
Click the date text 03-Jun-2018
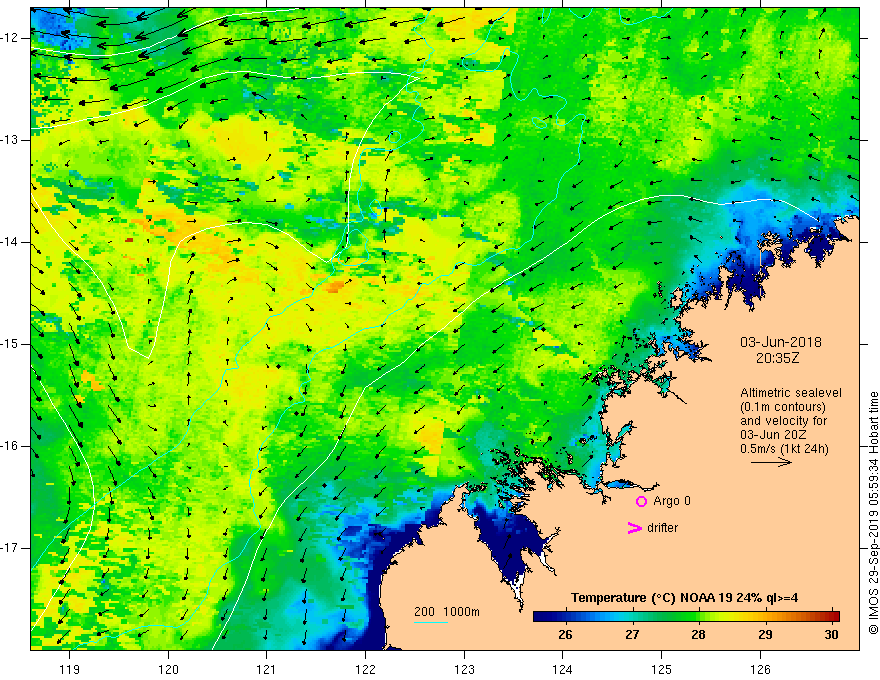(x=780, y=342)
